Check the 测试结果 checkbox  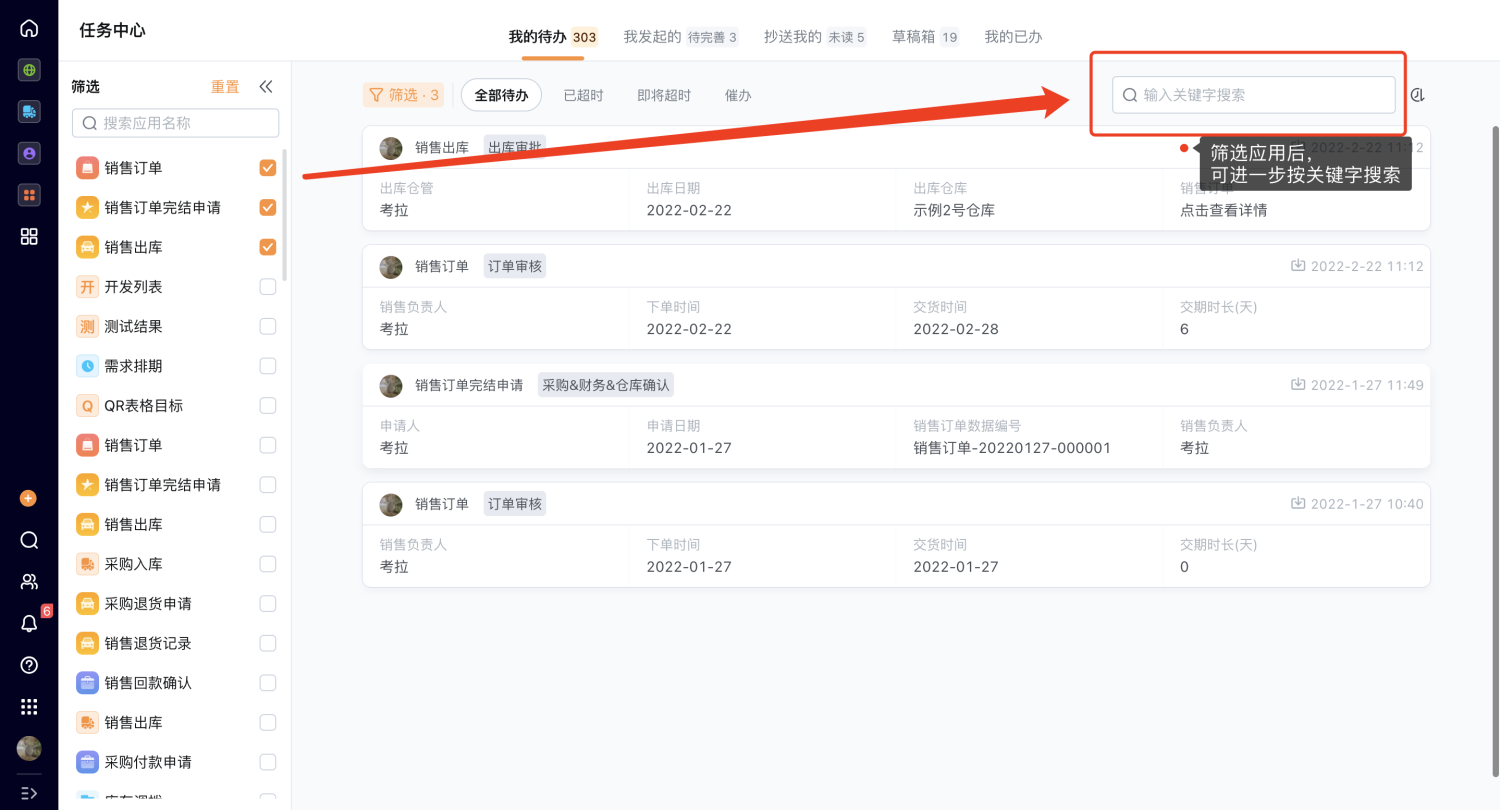pos(267,327)
